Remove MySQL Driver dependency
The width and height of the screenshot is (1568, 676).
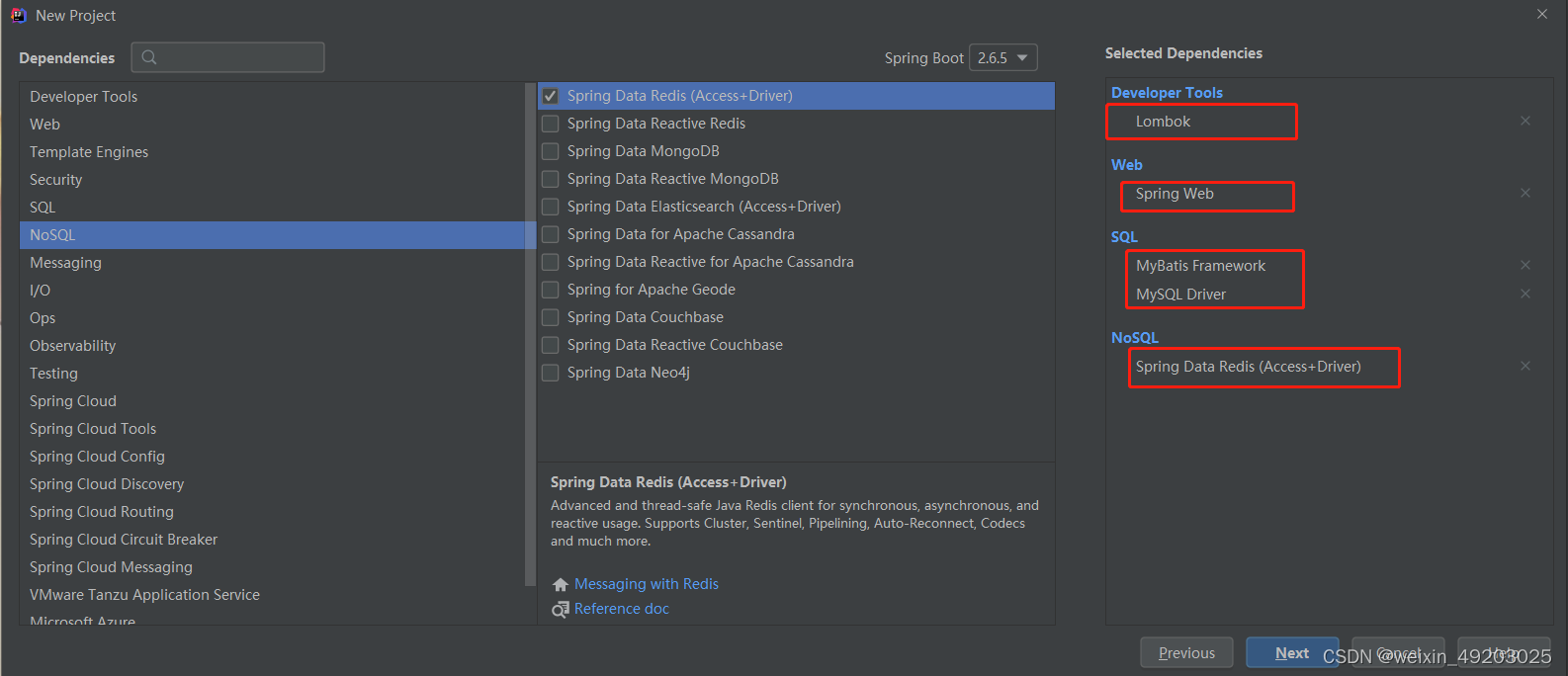click(x=1525, y=294)
